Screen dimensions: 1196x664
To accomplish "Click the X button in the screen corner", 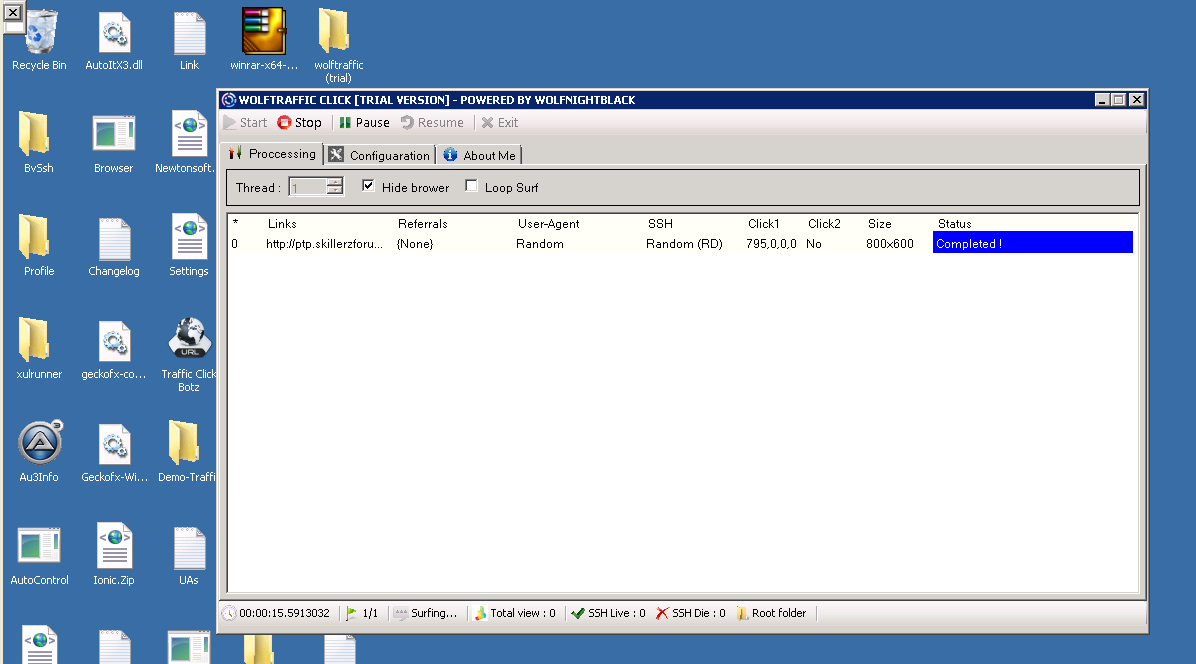I will [13, 13].
